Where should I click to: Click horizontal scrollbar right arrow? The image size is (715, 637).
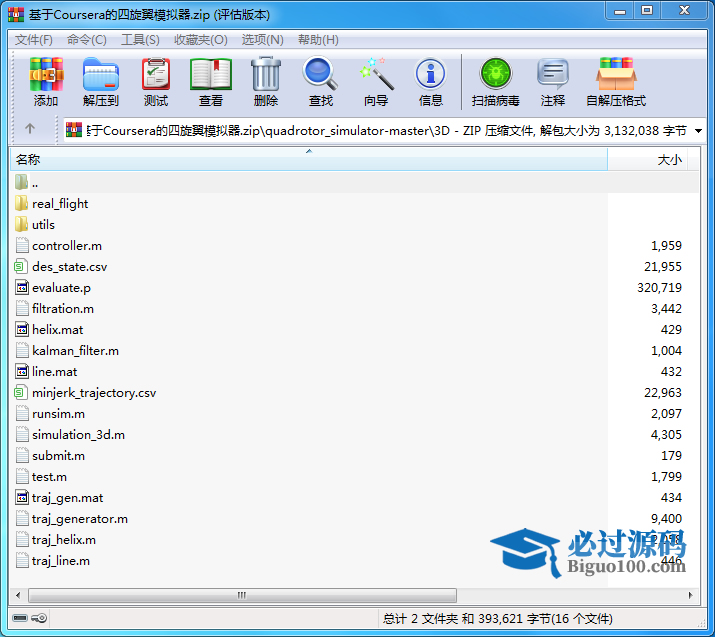click(690, 595)
